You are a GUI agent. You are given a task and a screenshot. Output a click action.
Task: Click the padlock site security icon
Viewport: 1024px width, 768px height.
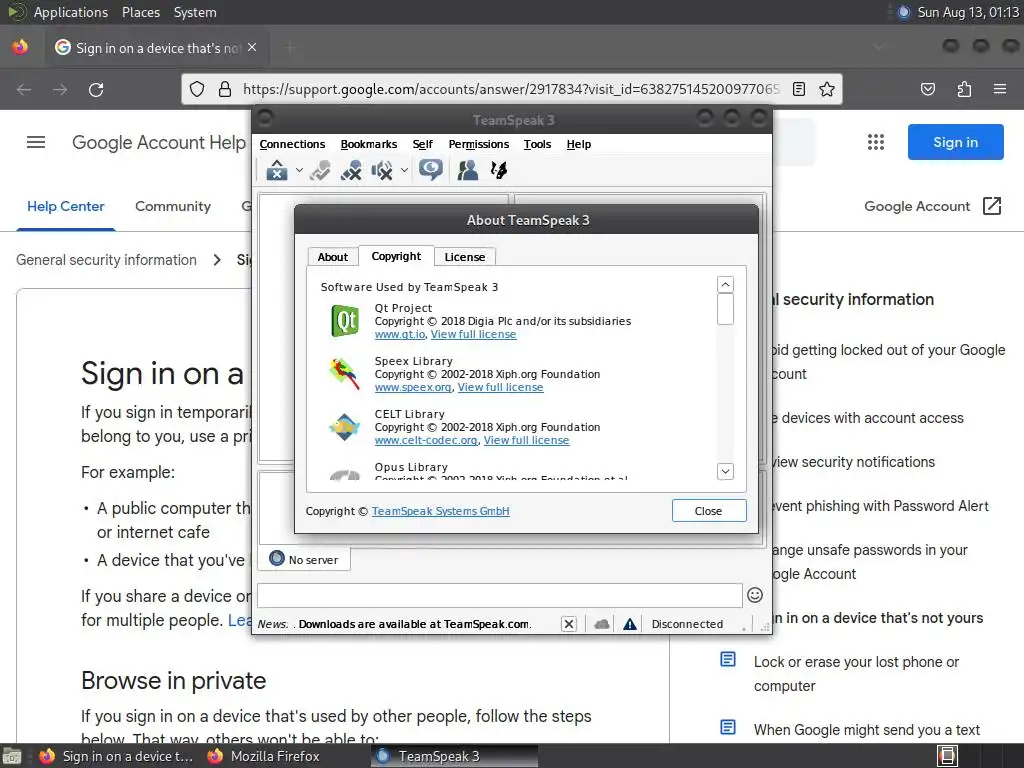point(225,89)
